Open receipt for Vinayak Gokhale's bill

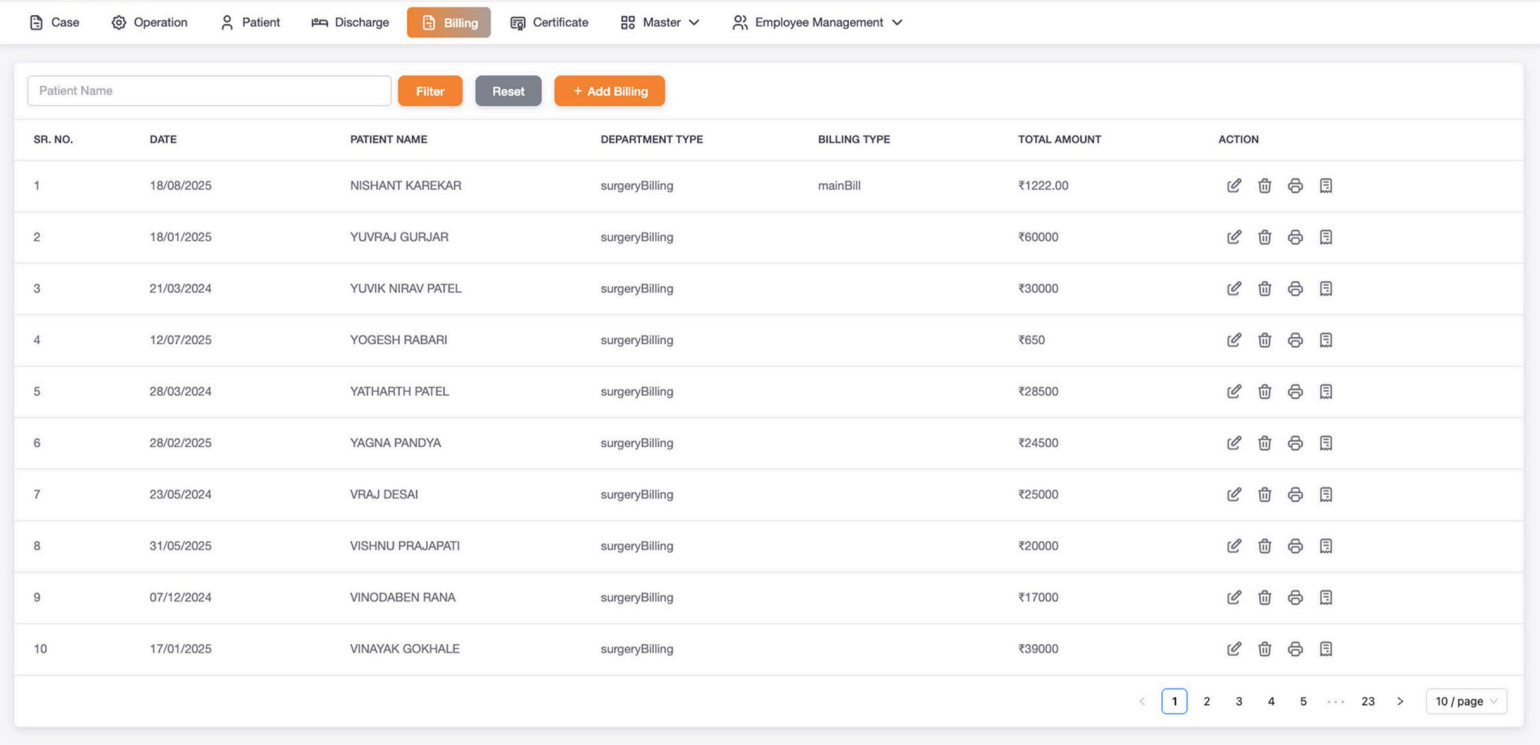(x=1326, y=649)
